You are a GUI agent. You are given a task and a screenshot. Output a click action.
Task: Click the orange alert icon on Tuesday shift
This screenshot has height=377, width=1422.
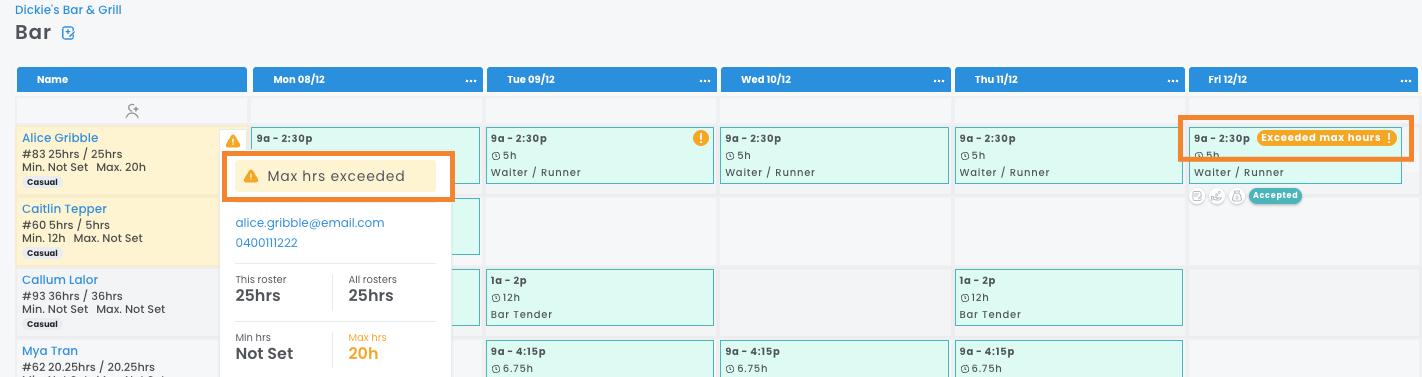coord(701,138)
